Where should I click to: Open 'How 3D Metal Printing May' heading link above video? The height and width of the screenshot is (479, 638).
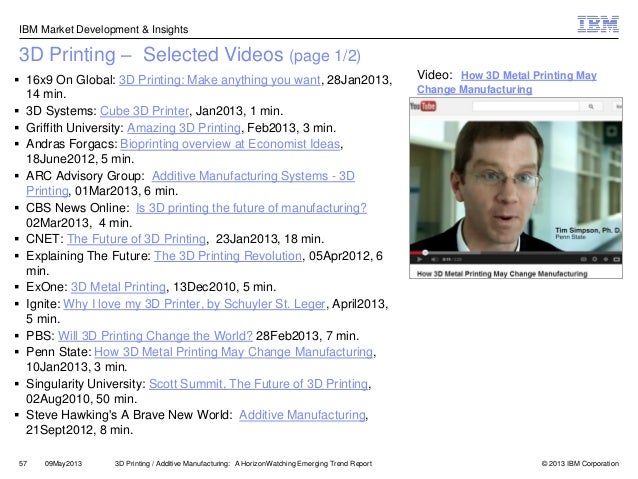coord(529,75)
